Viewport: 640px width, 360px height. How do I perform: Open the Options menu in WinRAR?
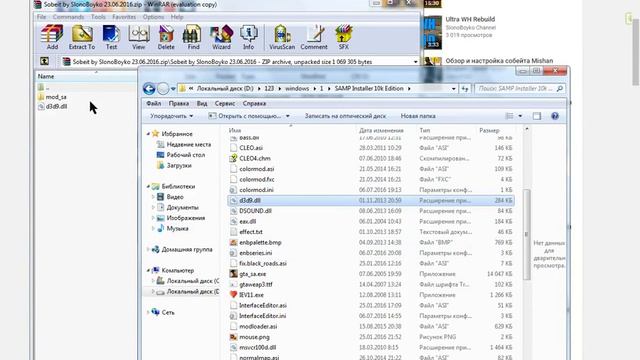point(153,17)
